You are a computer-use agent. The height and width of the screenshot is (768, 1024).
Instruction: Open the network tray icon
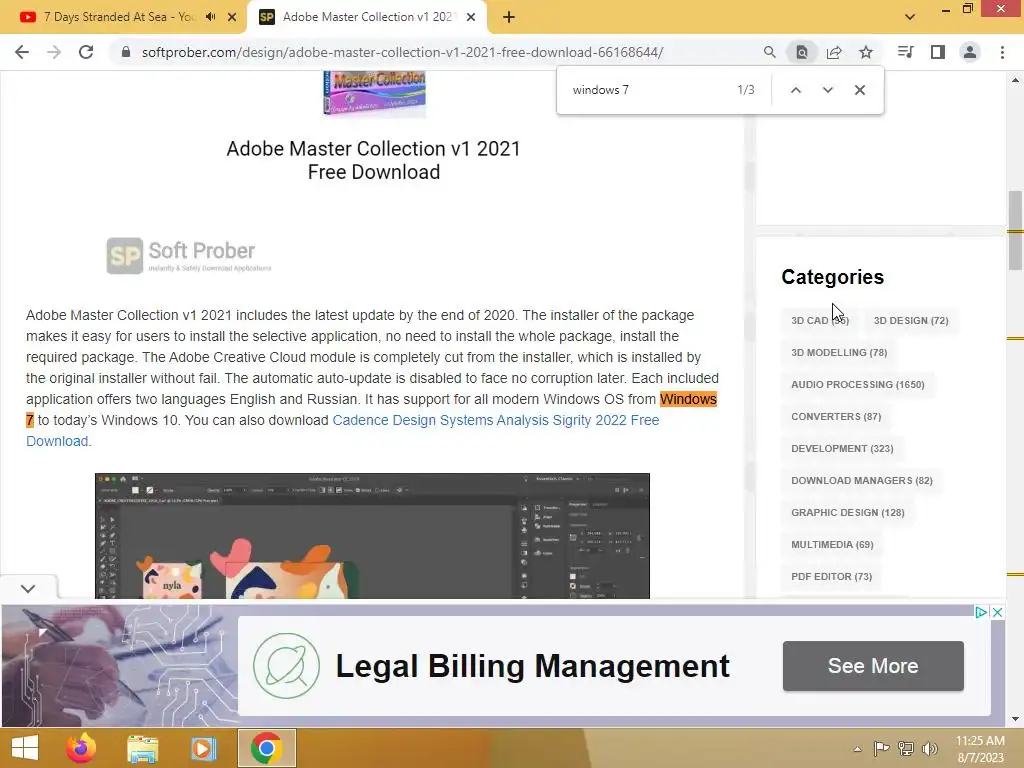click(x=905, y=749)
